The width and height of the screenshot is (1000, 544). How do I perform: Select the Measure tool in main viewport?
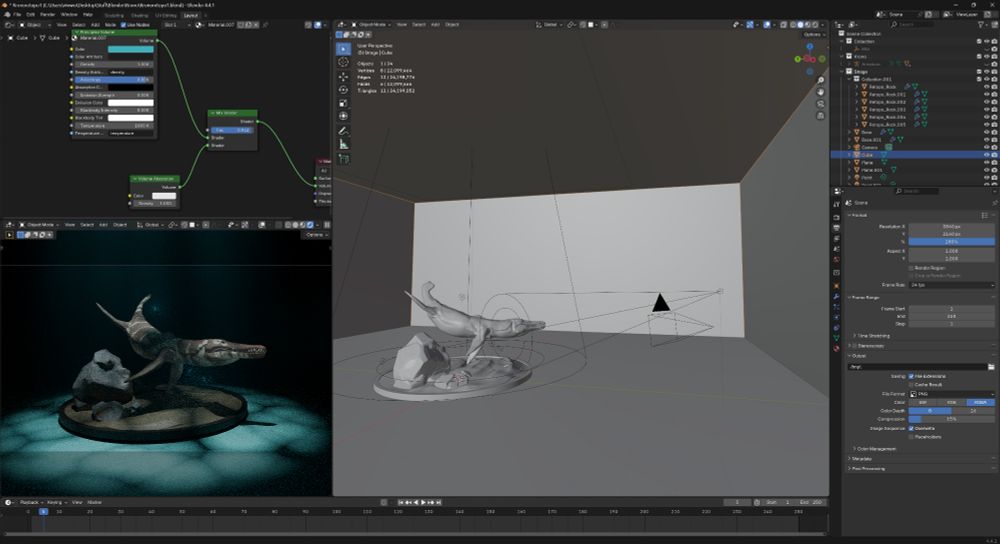[343, 145]
